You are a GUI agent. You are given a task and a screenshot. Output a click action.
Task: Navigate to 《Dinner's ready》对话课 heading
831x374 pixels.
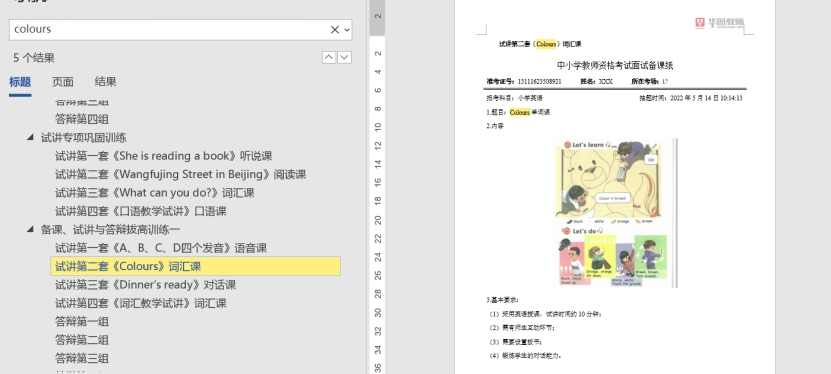tap(146, 284)
